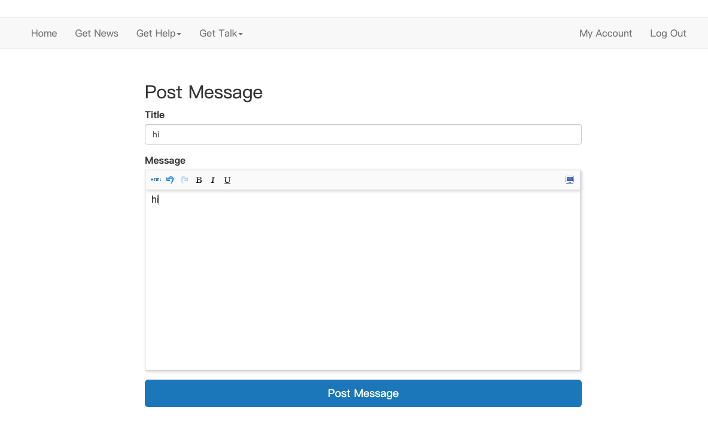
Task: Click the Title field label
Action: (155, 115)
